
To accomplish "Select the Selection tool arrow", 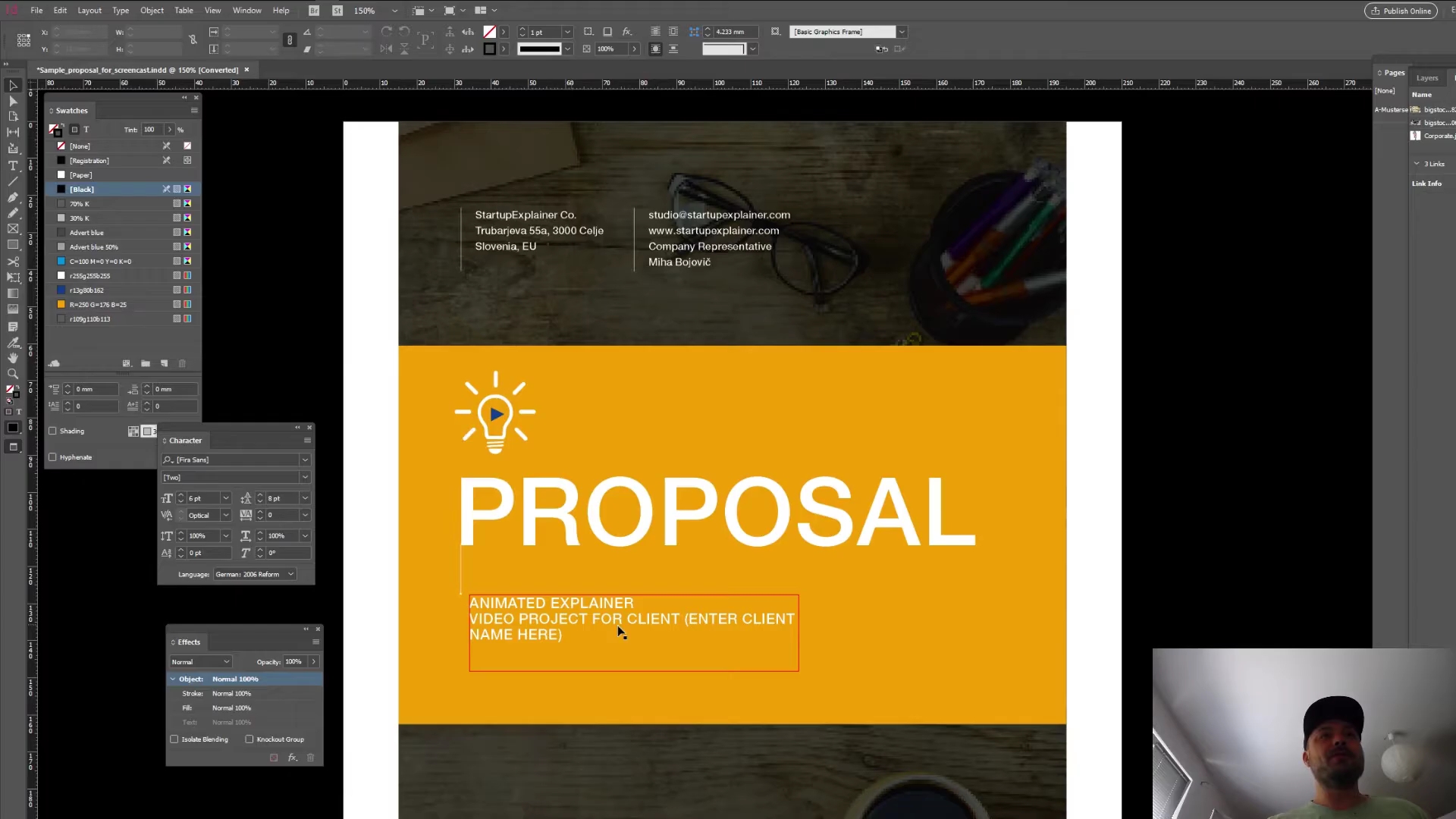I will [x=13, y=86].
